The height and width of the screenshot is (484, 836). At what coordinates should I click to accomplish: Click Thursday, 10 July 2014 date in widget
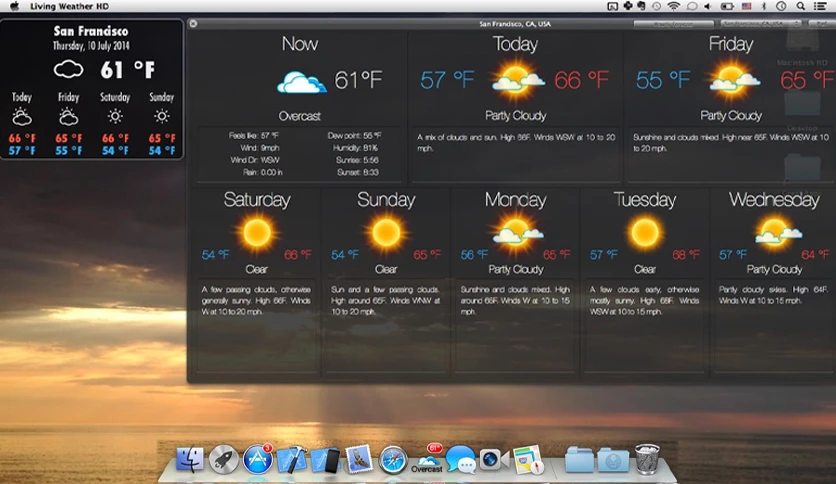coord(91,46)
